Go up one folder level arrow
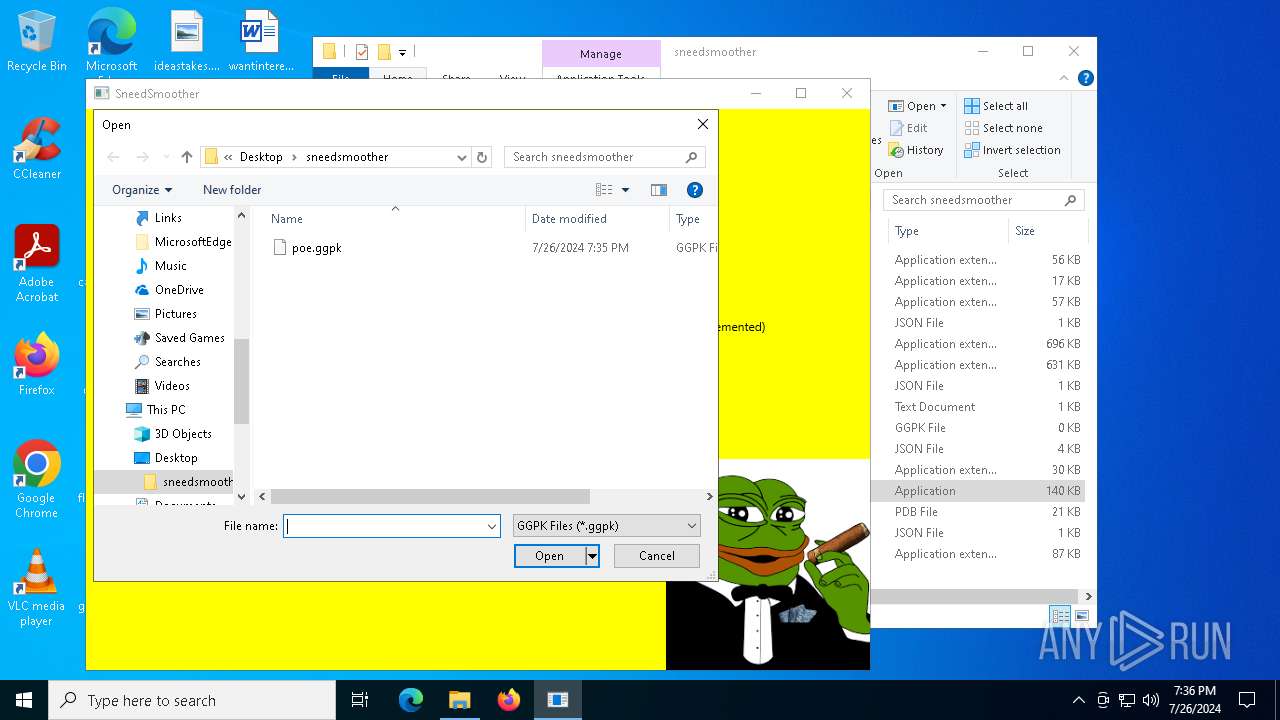The height and width of the screenshot is (720, 1280). (186, 157)
